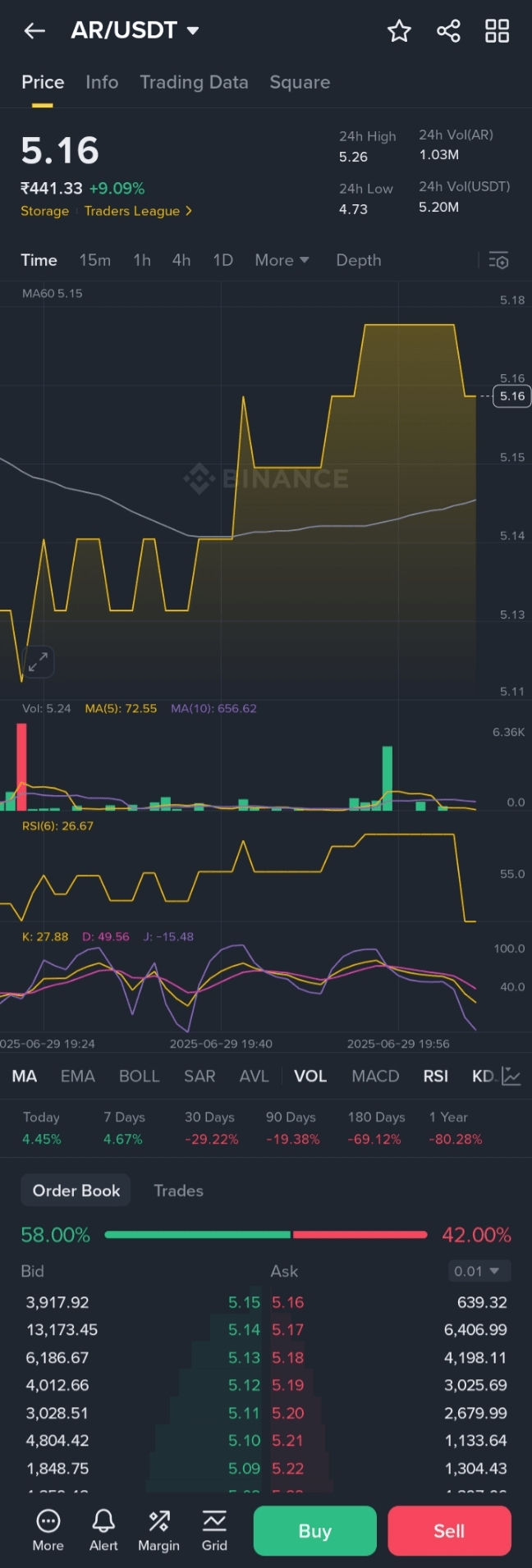
Task: Select the 15m chart interval
Action: (x=94, y=260)
